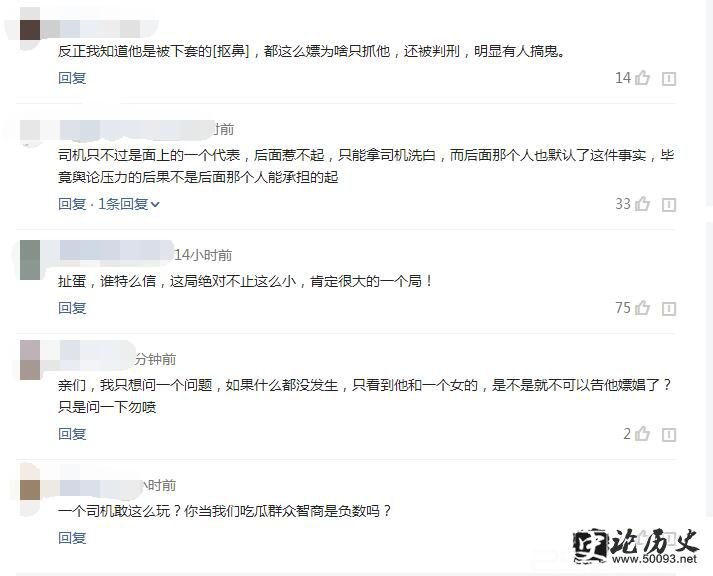Like the comment with 33 thumbs up
This screenshot has height=576, width=713.
(642, 204)
